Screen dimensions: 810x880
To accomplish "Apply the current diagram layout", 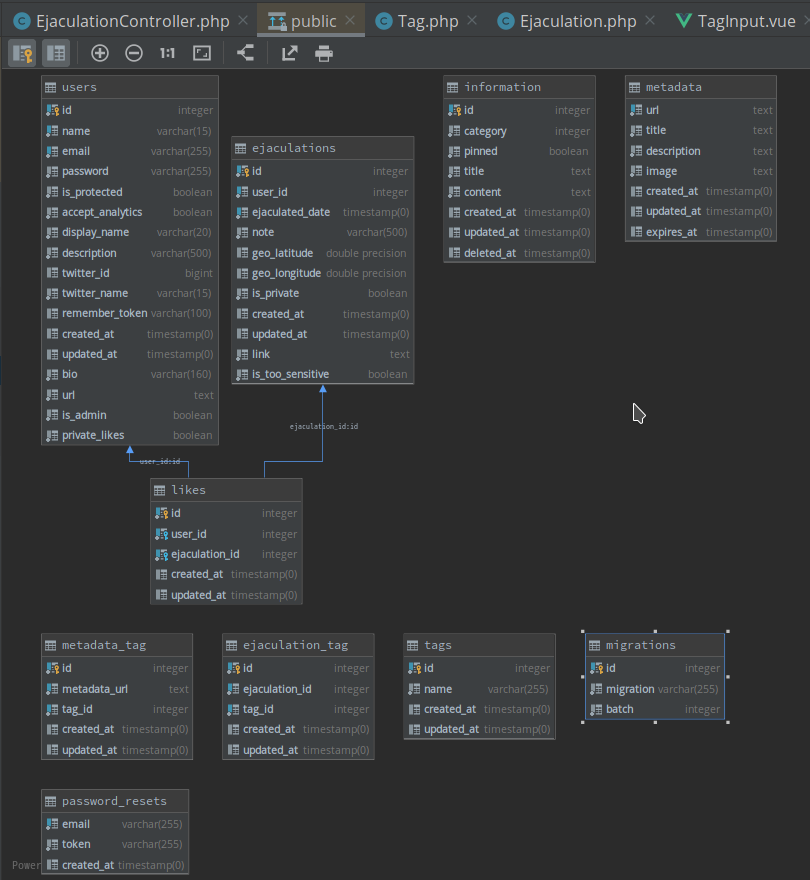I will click(x=245, y=54).
